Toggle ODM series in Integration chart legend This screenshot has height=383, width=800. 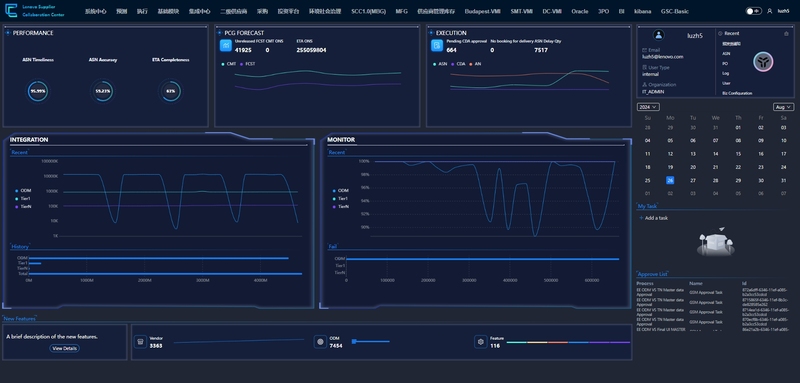24,191
